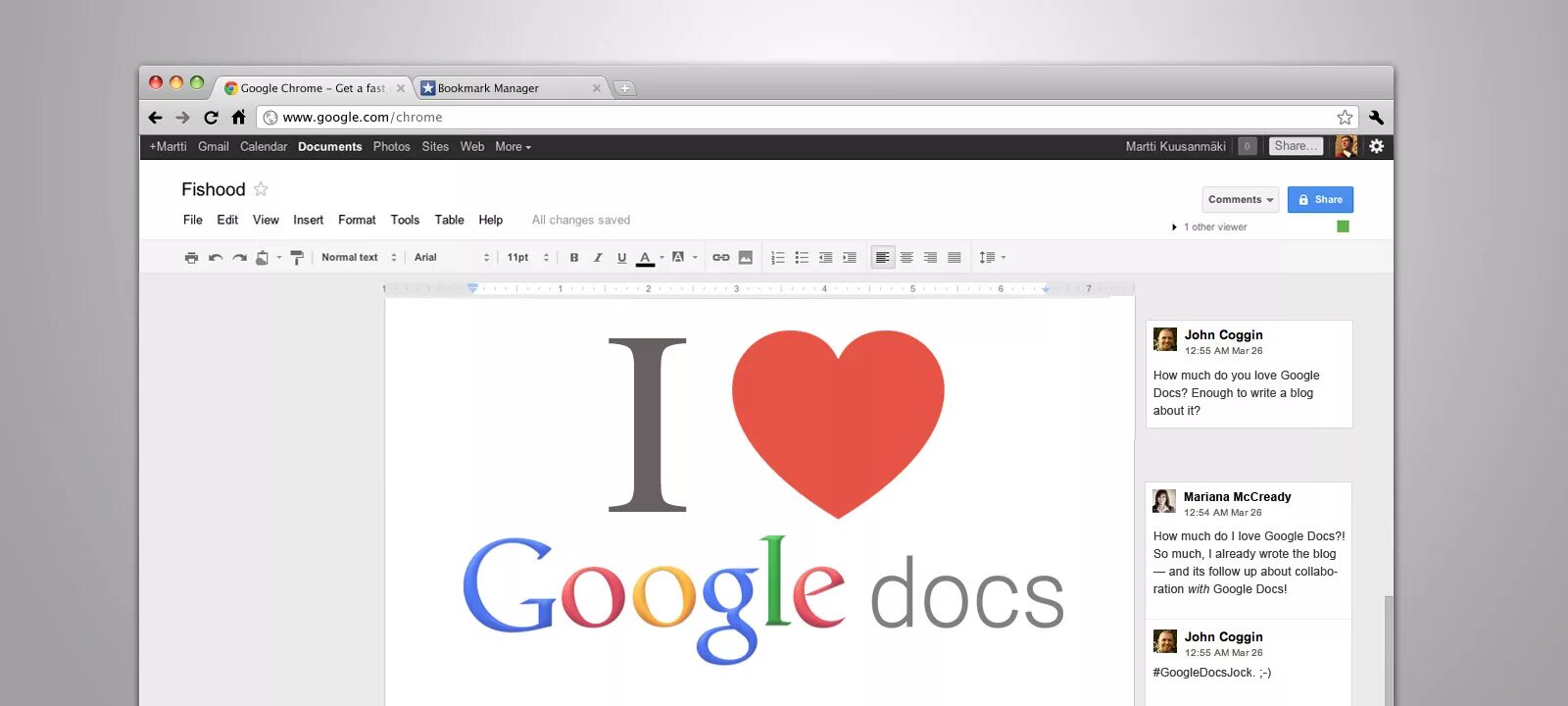Click the left indent marker on the ruler

pos(472,288)
